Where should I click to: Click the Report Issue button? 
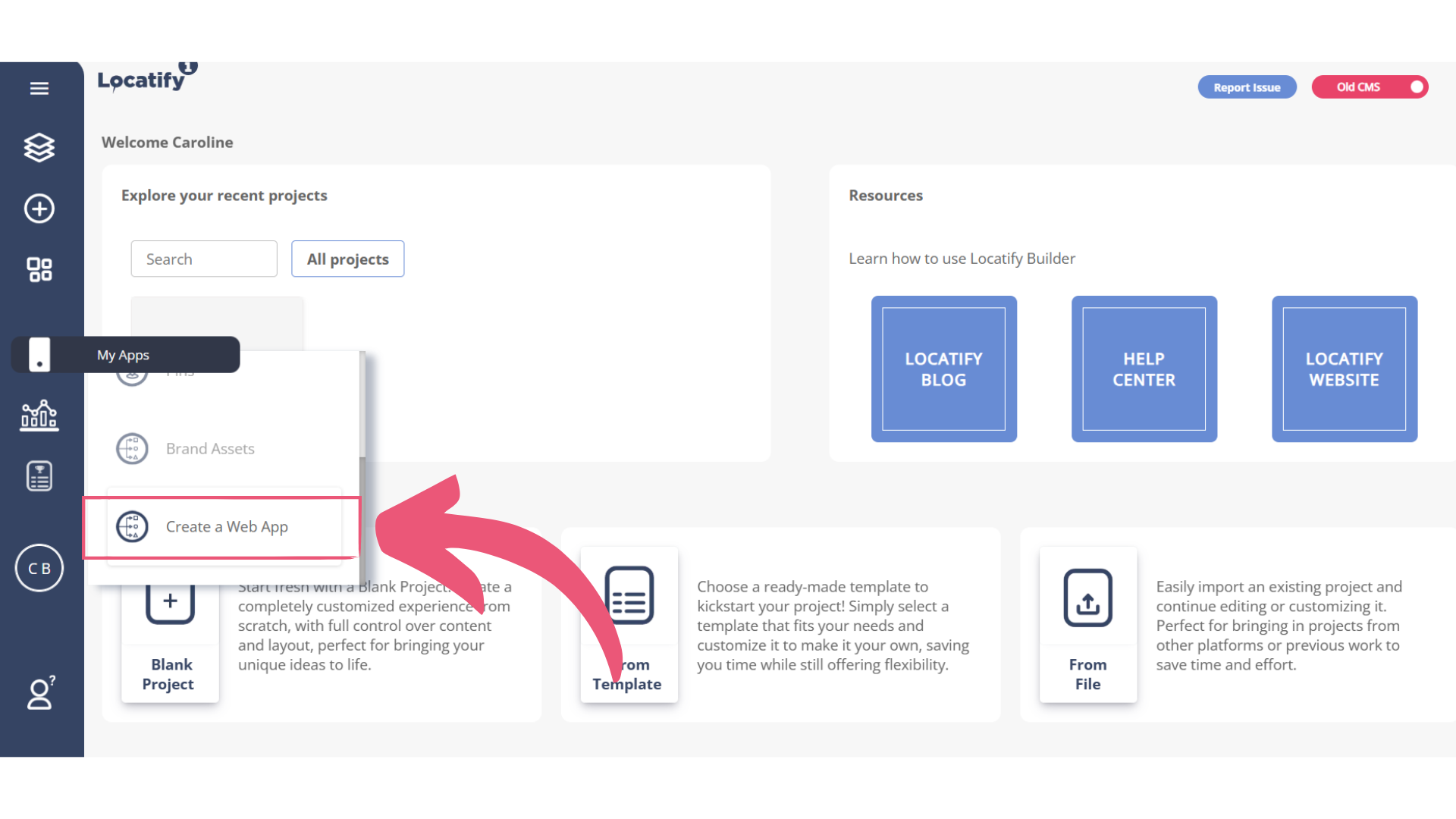tap(1247, 87)
